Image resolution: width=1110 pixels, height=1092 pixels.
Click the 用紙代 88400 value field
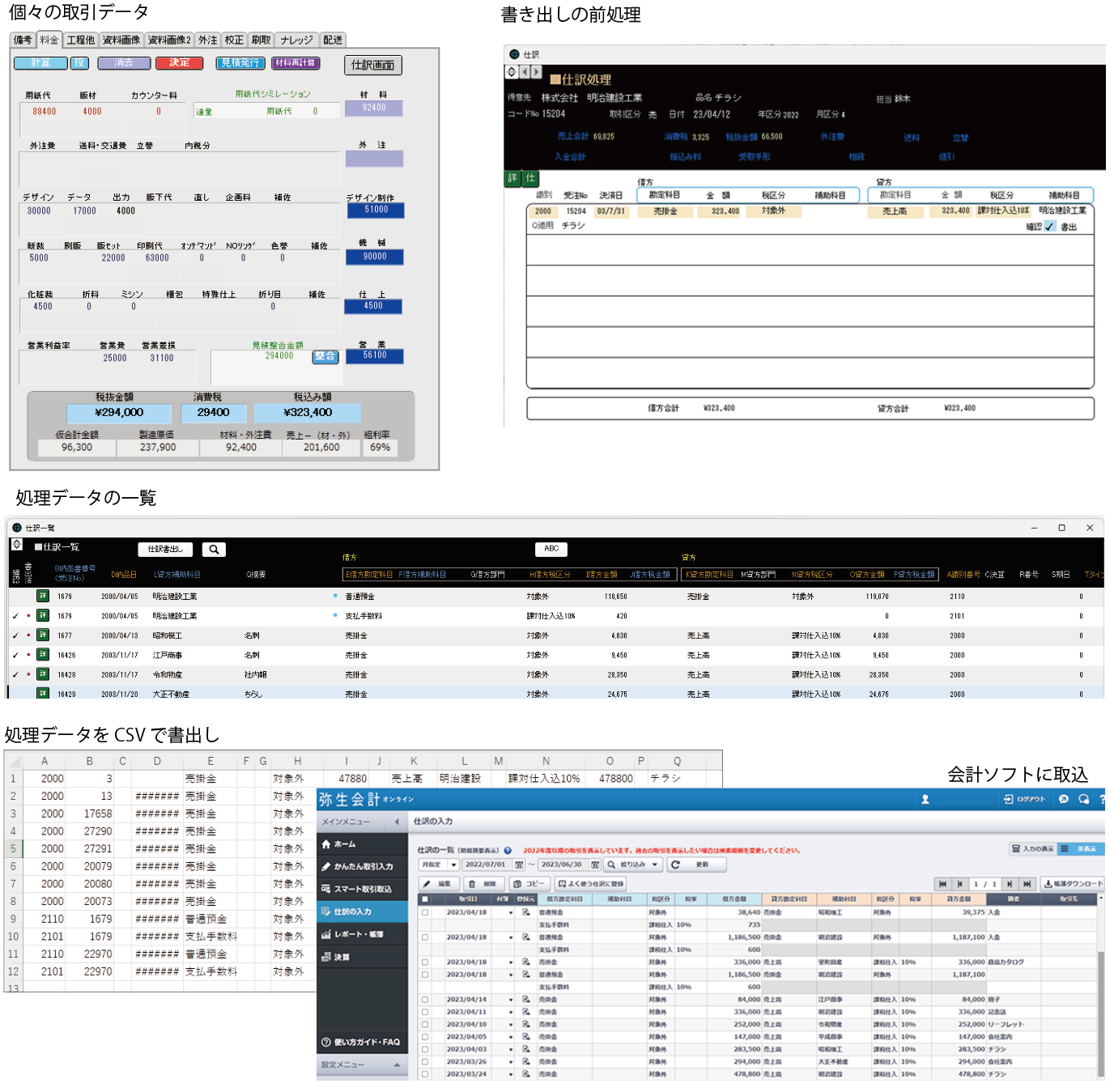click(x=45, y=112)
